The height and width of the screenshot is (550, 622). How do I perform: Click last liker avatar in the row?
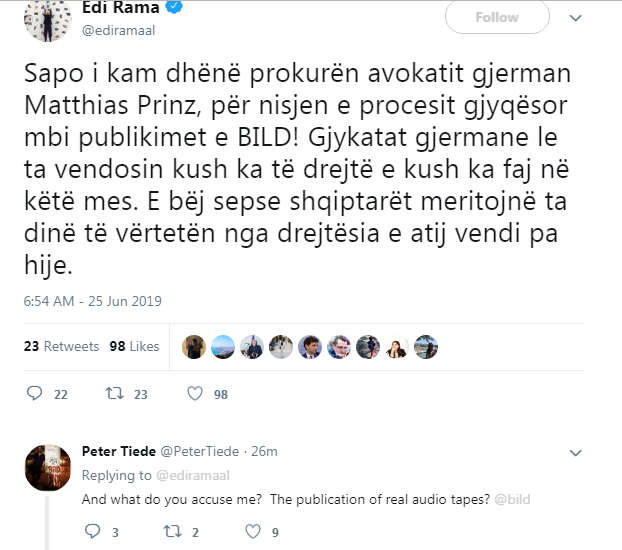[426, 346]
